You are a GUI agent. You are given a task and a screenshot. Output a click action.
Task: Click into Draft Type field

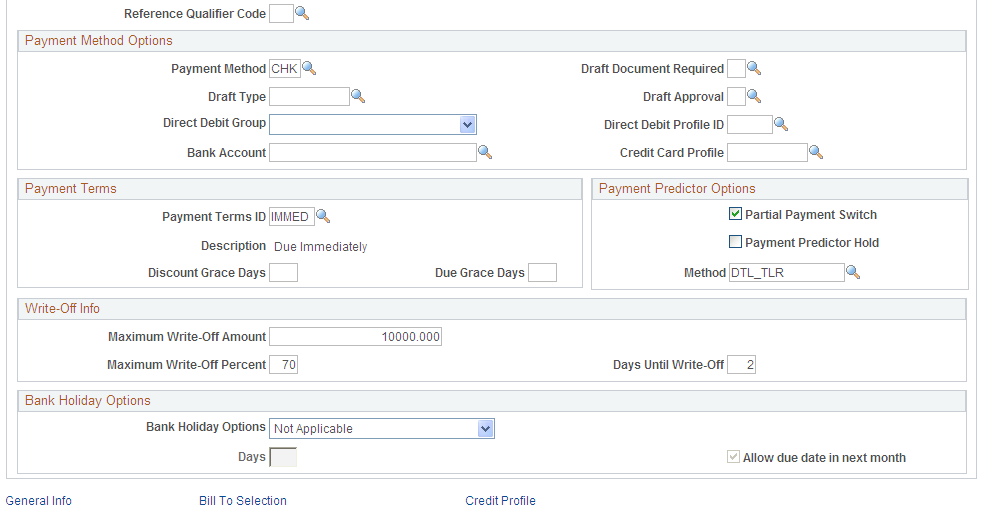click(x=309, y=96)
